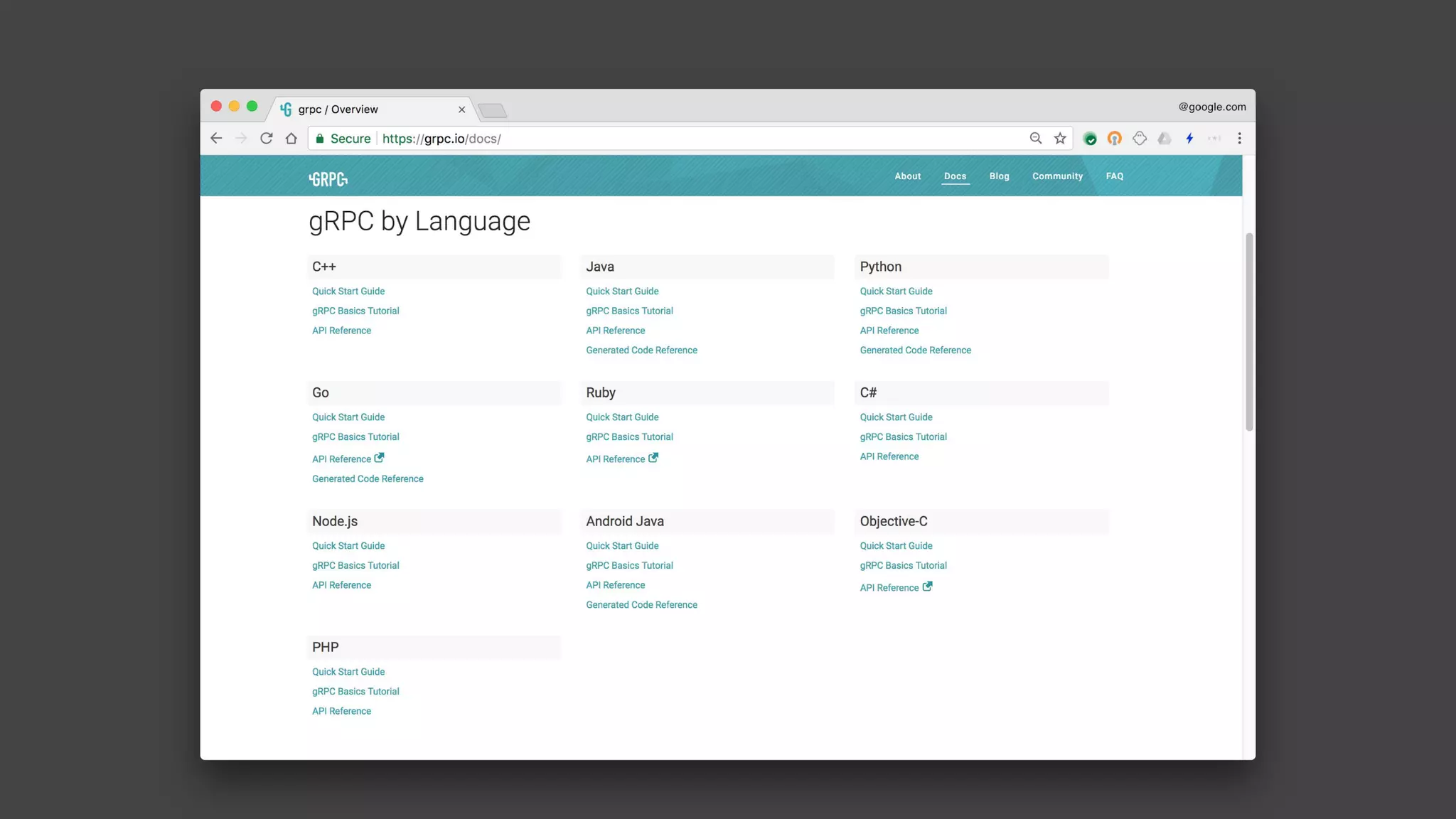Open the Community navigation item
This screenshot has width=1456, height=819.
[x=1057, y=176]
